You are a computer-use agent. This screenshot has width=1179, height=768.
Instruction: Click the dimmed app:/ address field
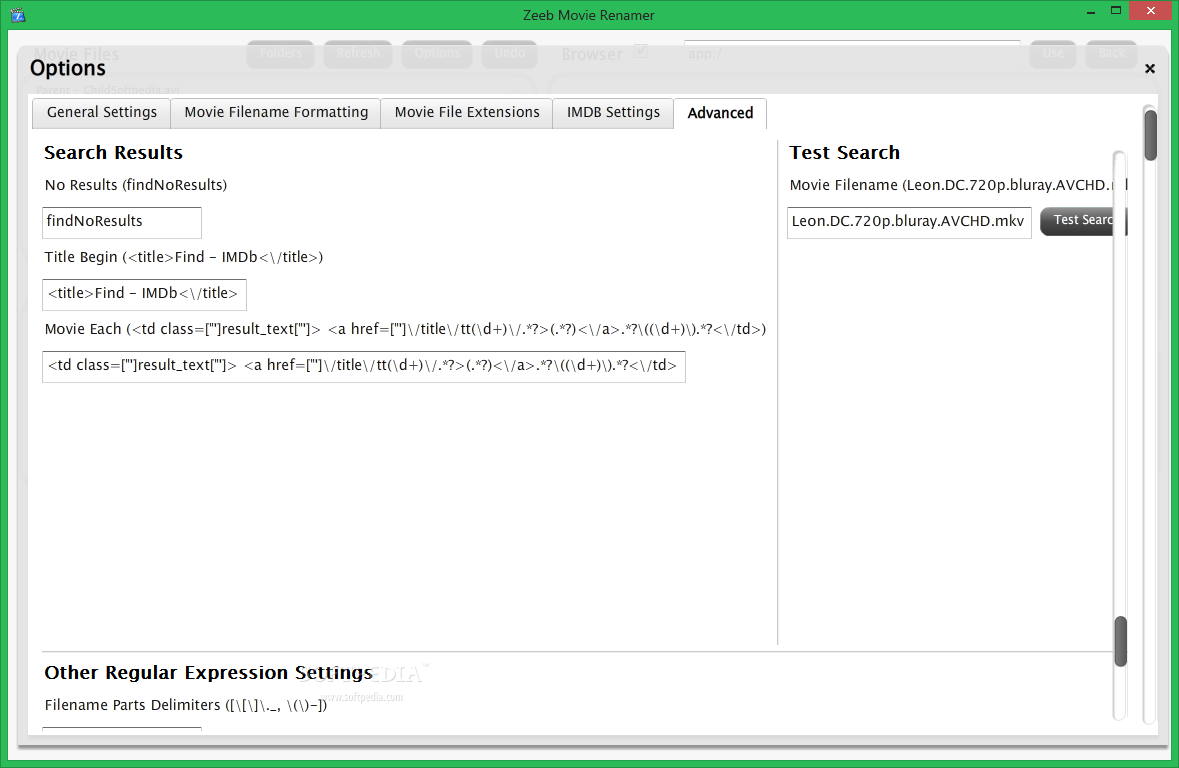(852, 54)
